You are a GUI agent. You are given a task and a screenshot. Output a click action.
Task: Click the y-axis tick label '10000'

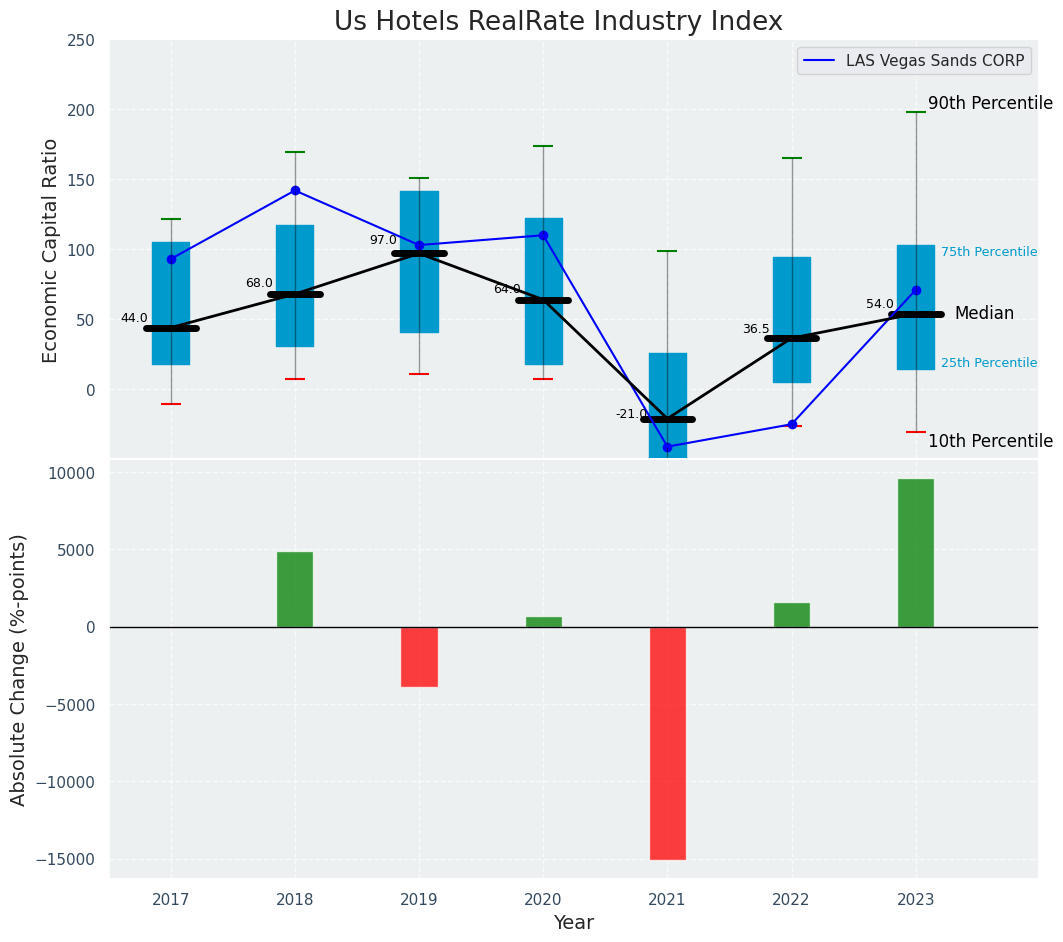[72, 473]
